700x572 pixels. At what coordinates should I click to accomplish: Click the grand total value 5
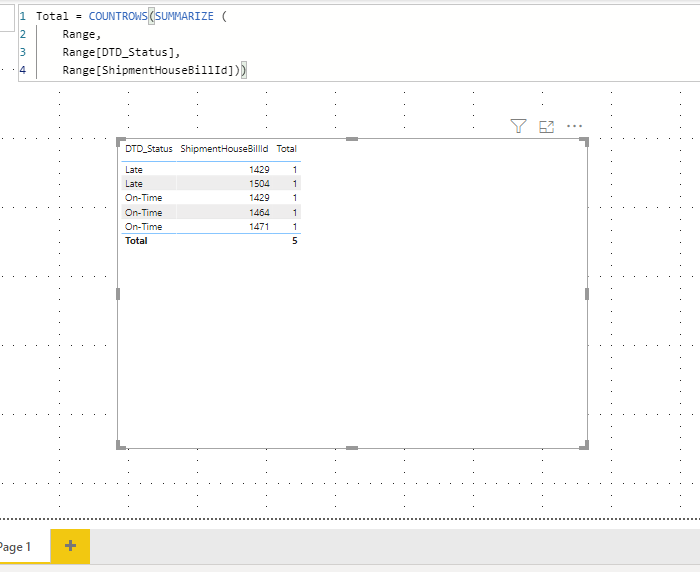(295, 241)
